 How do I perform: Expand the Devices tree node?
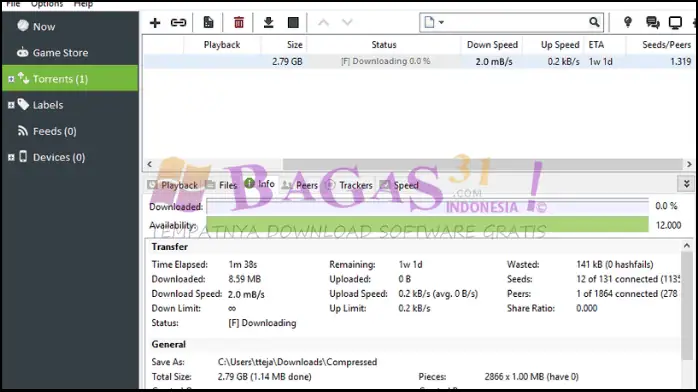tap(11, 158)
